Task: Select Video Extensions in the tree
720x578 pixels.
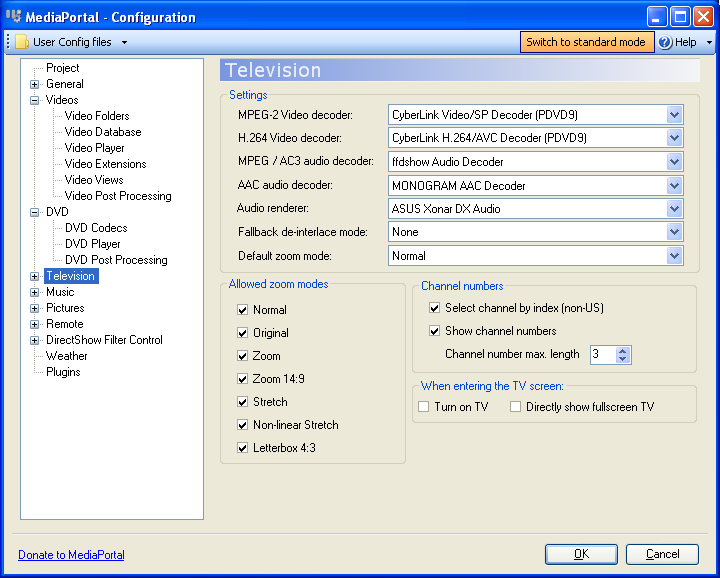Action: pyautogui.click(x=106, y=164)
